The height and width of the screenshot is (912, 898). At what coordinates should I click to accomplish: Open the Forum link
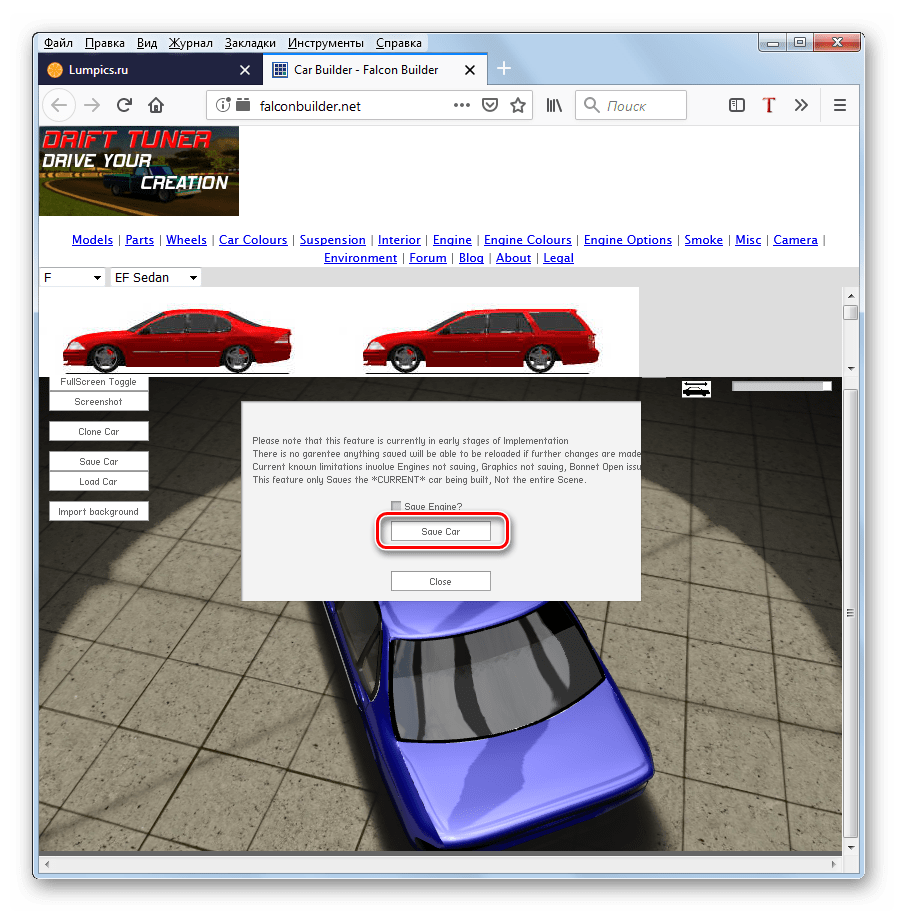click(428, 258)
